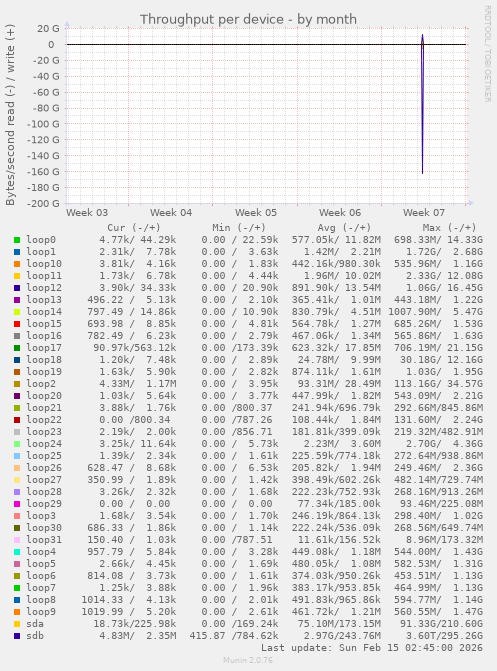Click the 'Week 05' axis label

point(256,213)
